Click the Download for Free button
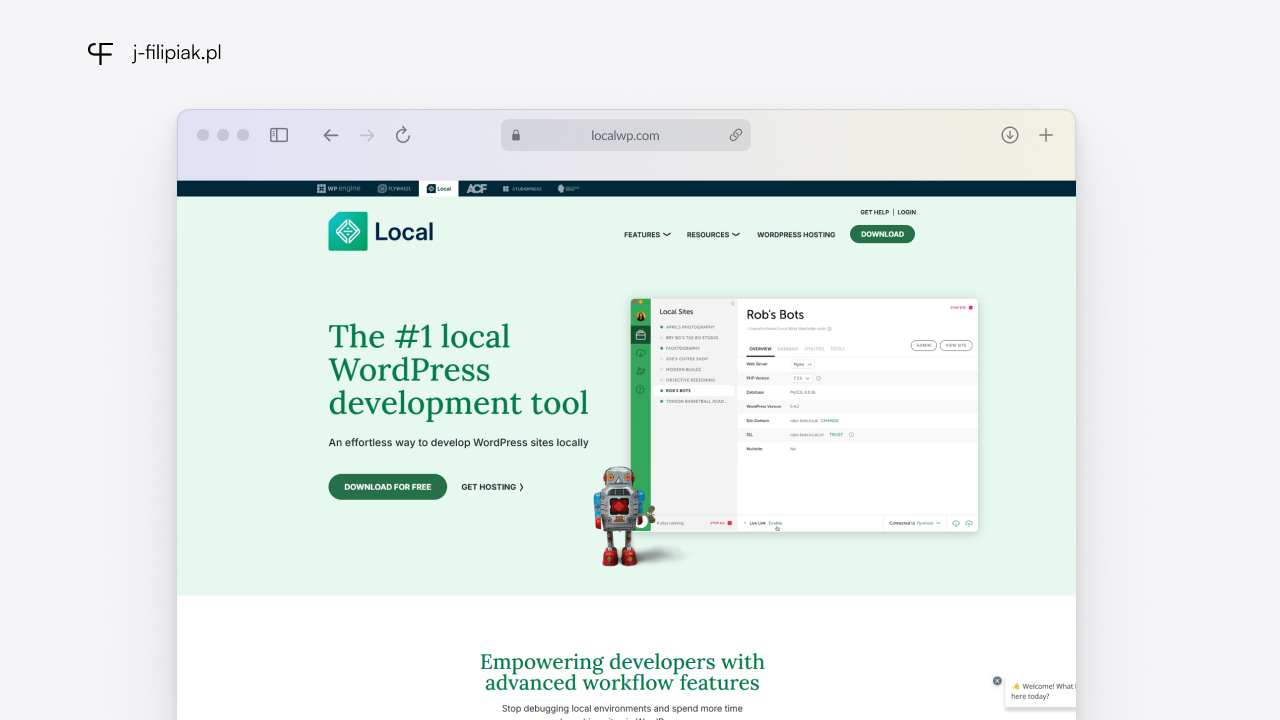The image size is (1280, 720). (388, 487)
